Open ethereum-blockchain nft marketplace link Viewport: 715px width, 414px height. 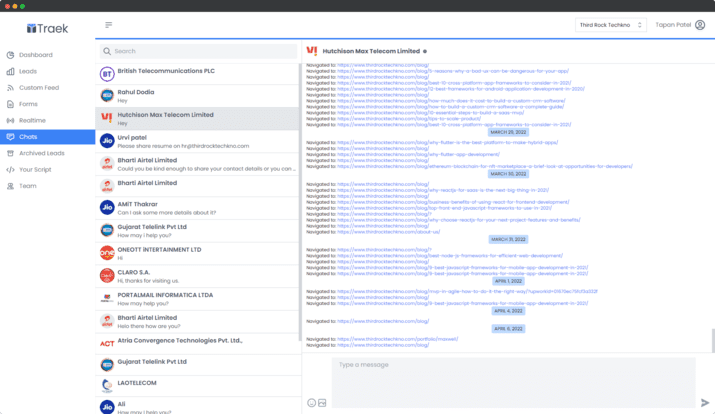485,166
